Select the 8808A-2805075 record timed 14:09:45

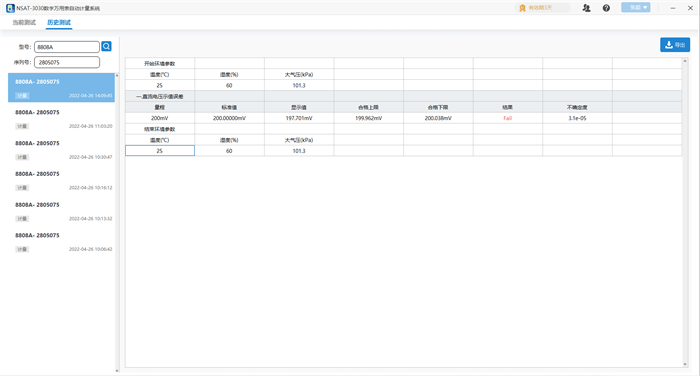click(x=62, y=88)
